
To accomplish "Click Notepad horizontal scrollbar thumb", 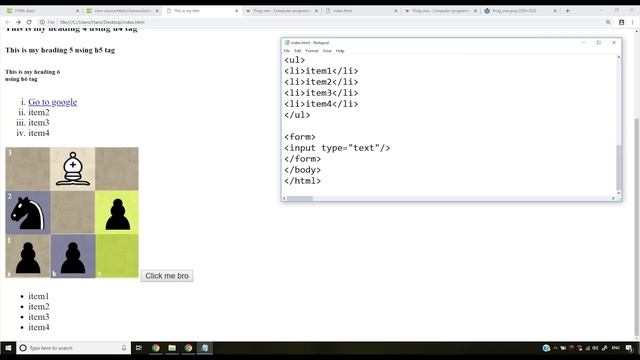I will [300, 198].
